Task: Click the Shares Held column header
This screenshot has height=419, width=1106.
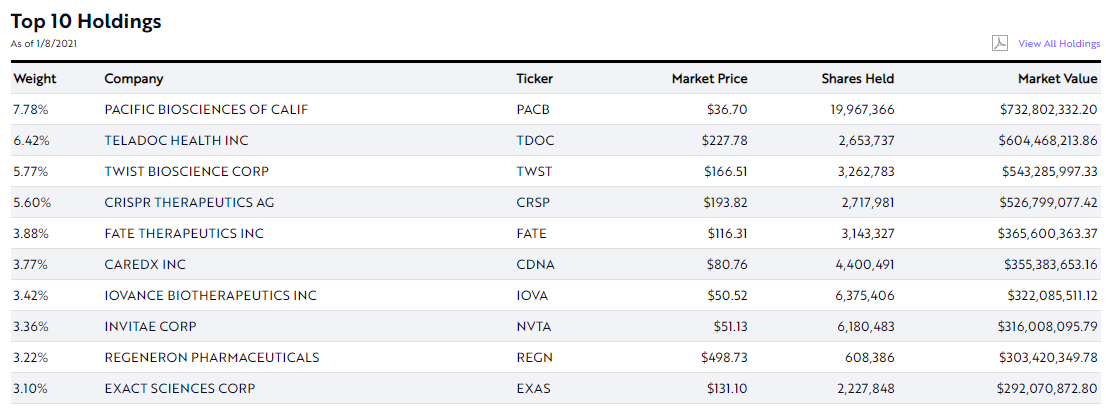Action: tap(857, 79)
